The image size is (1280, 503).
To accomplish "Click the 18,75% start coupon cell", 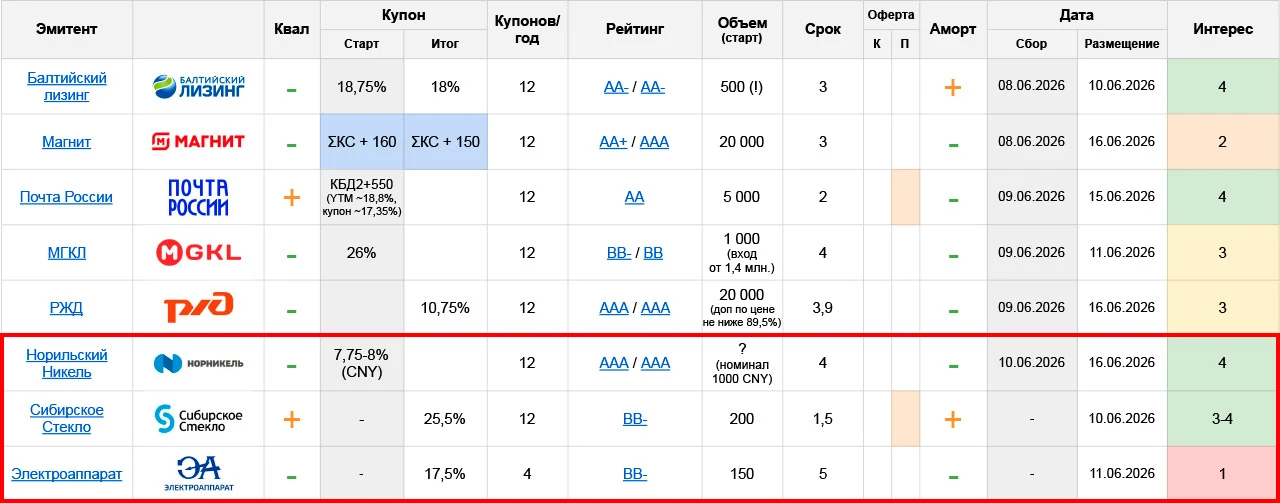I will click(x=361, y=87).
